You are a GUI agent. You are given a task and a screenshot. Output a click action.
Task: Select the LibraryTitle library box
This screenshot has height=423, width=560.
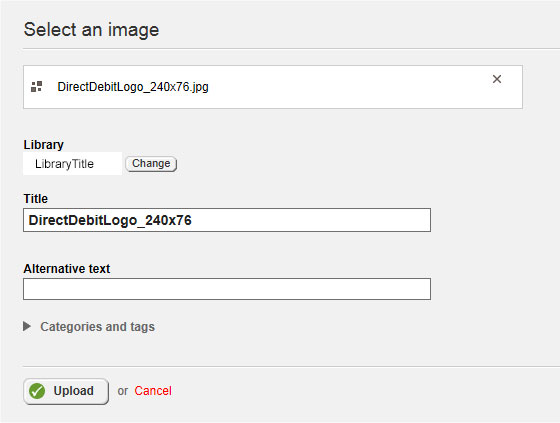(x=72, y=164)
